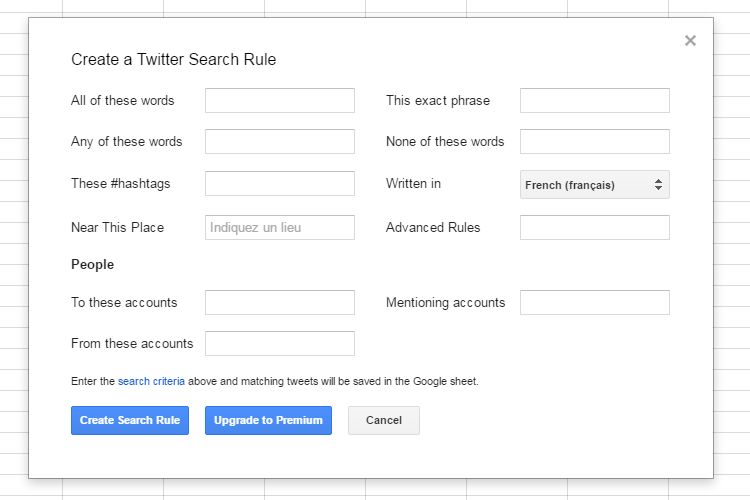This screenshot has width=750, height=500.
Task: Focus the This exact phrase input
Action: point(595,100)
